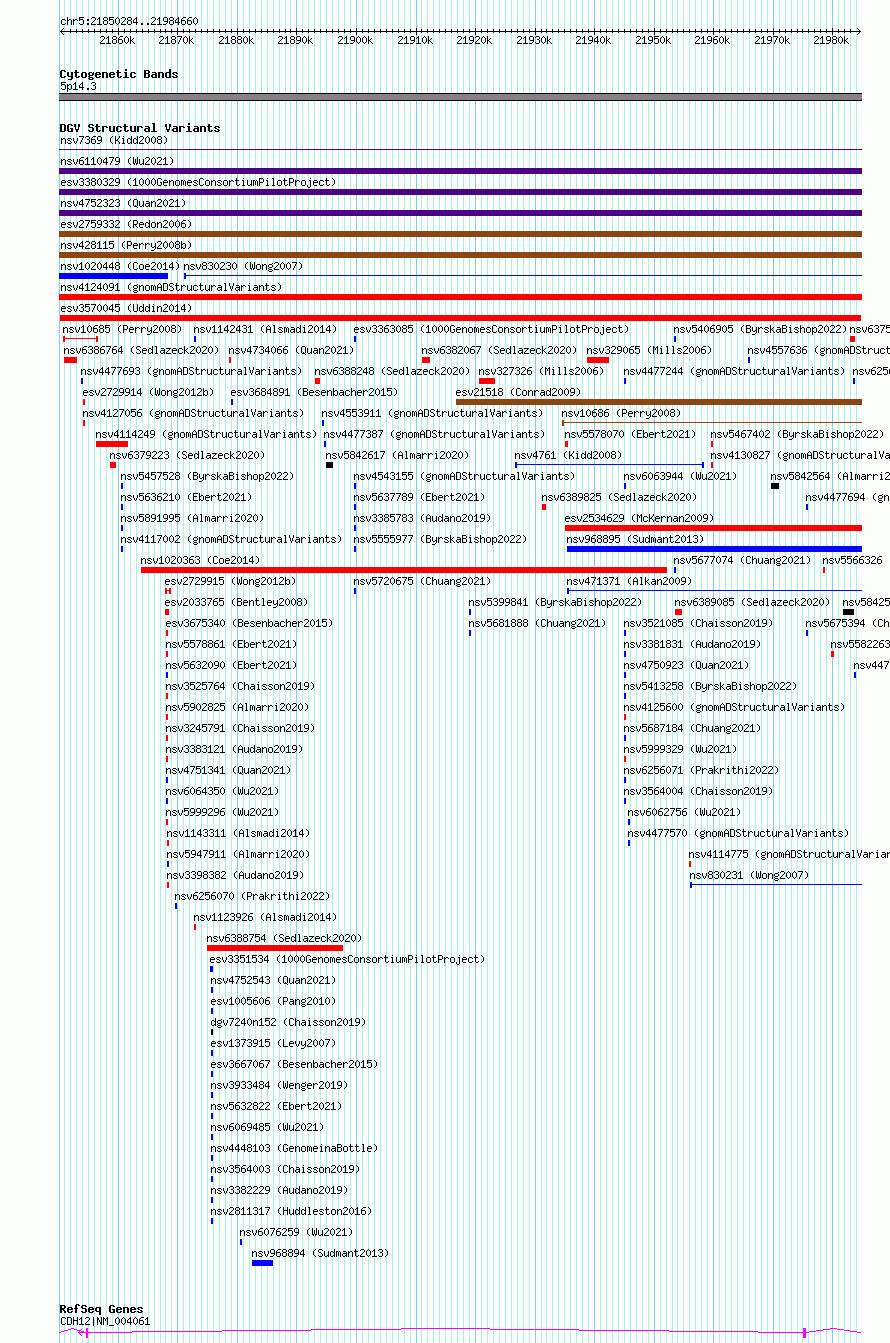Open esv2759332 (Redon2006) variant
Viewport: 890px width, 1343px height.
(126, 224)
